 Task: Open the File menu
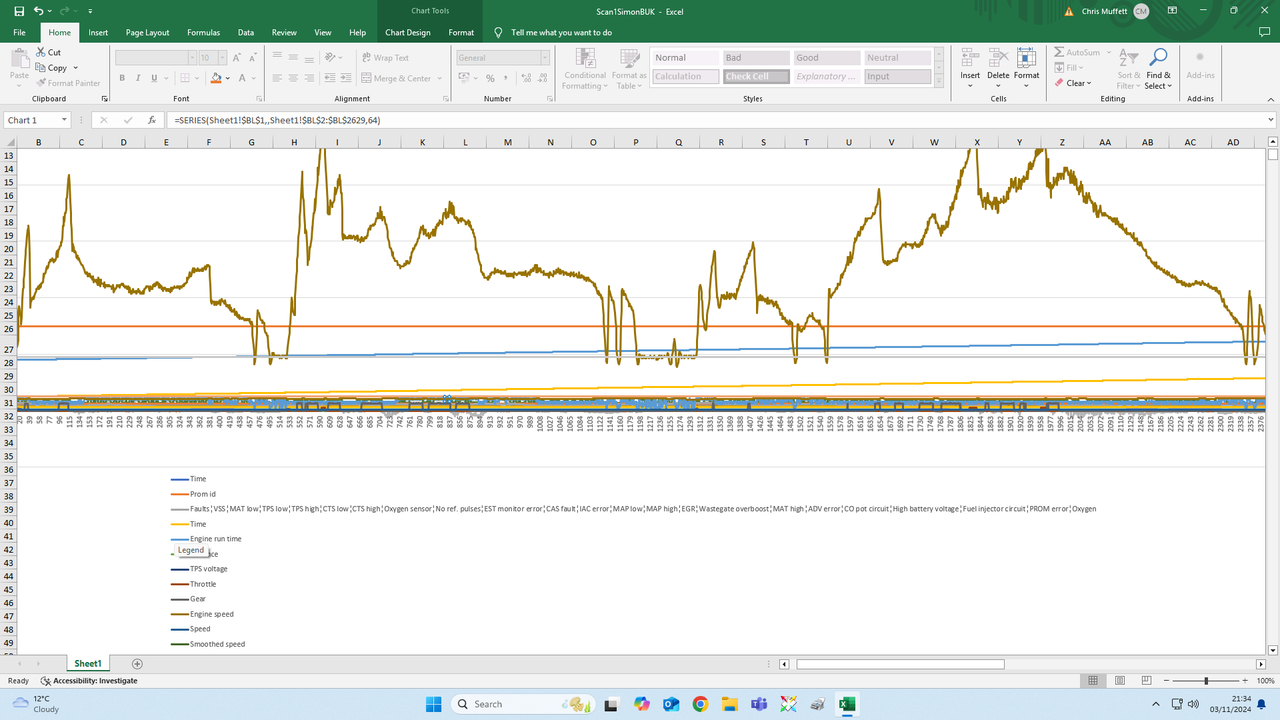pos(19,32)
